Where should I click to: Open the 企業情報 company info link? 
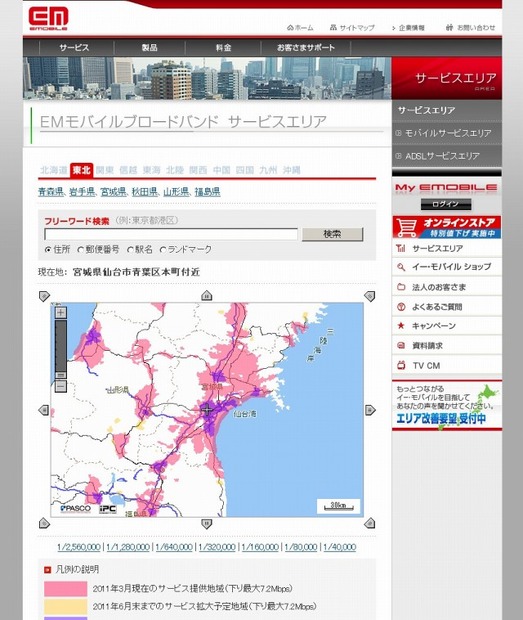408,28
